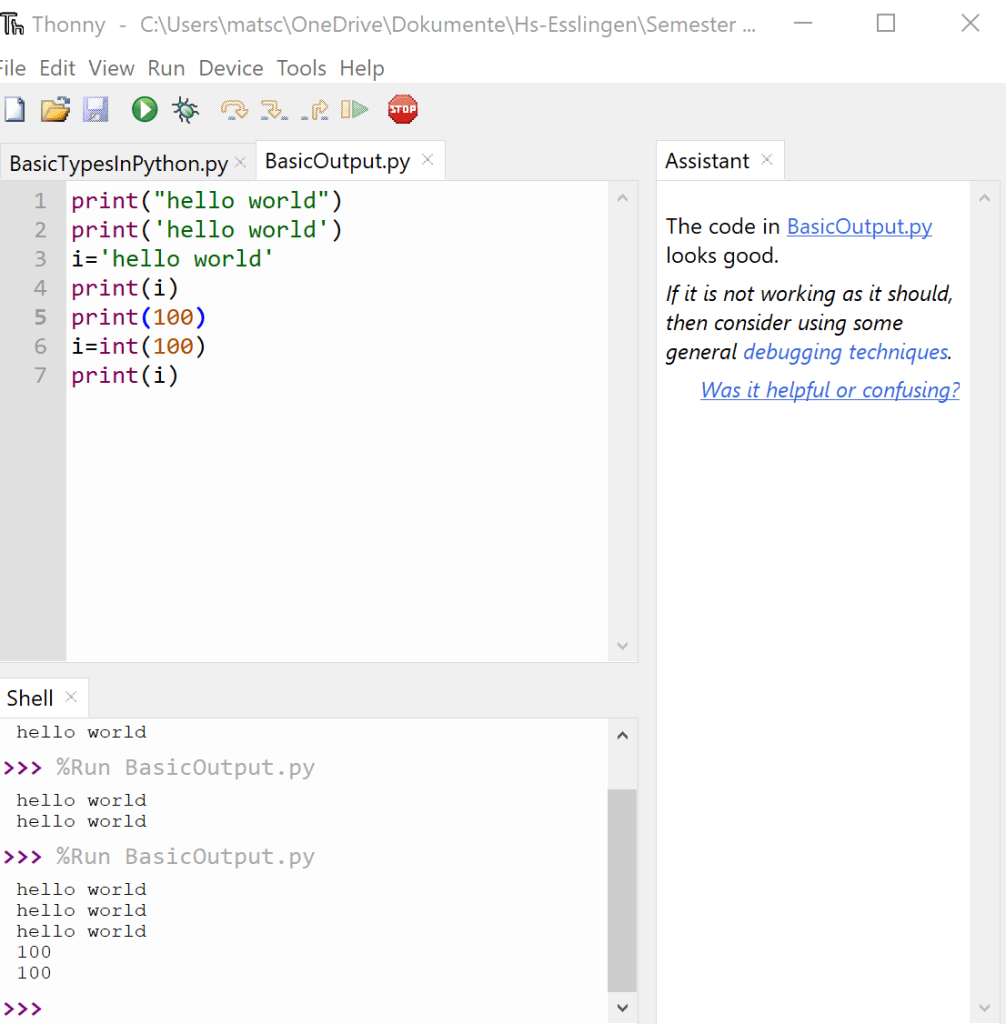The image size is (1006, 1024).
Task: Close the Assistant panel tab
Action: tap(767, 159)
